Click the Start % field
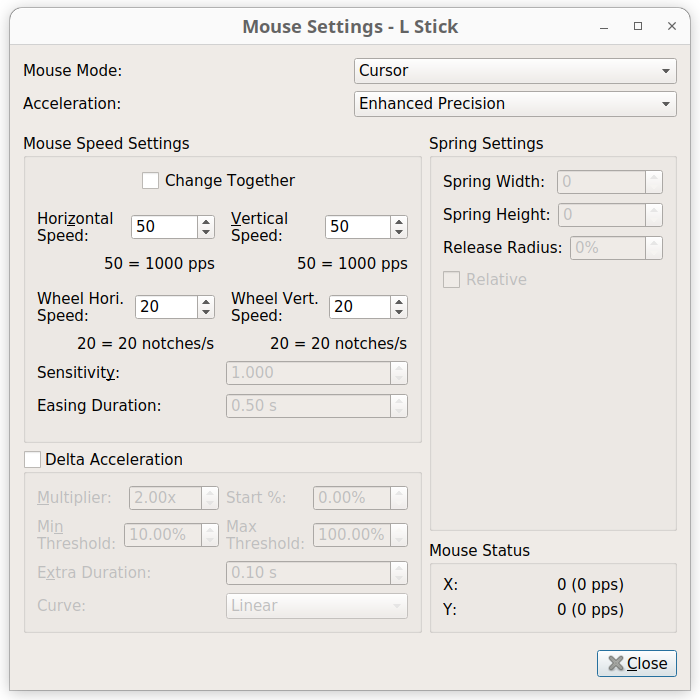Viewport: 700px width, 700px height. pyautogui.click(x=352, y=498)
